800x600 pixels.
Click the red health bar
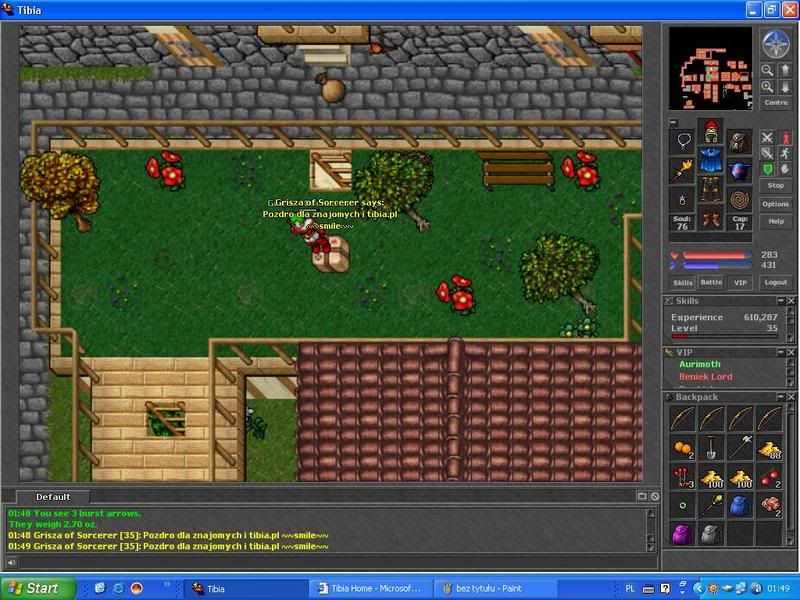coord(717,255)
